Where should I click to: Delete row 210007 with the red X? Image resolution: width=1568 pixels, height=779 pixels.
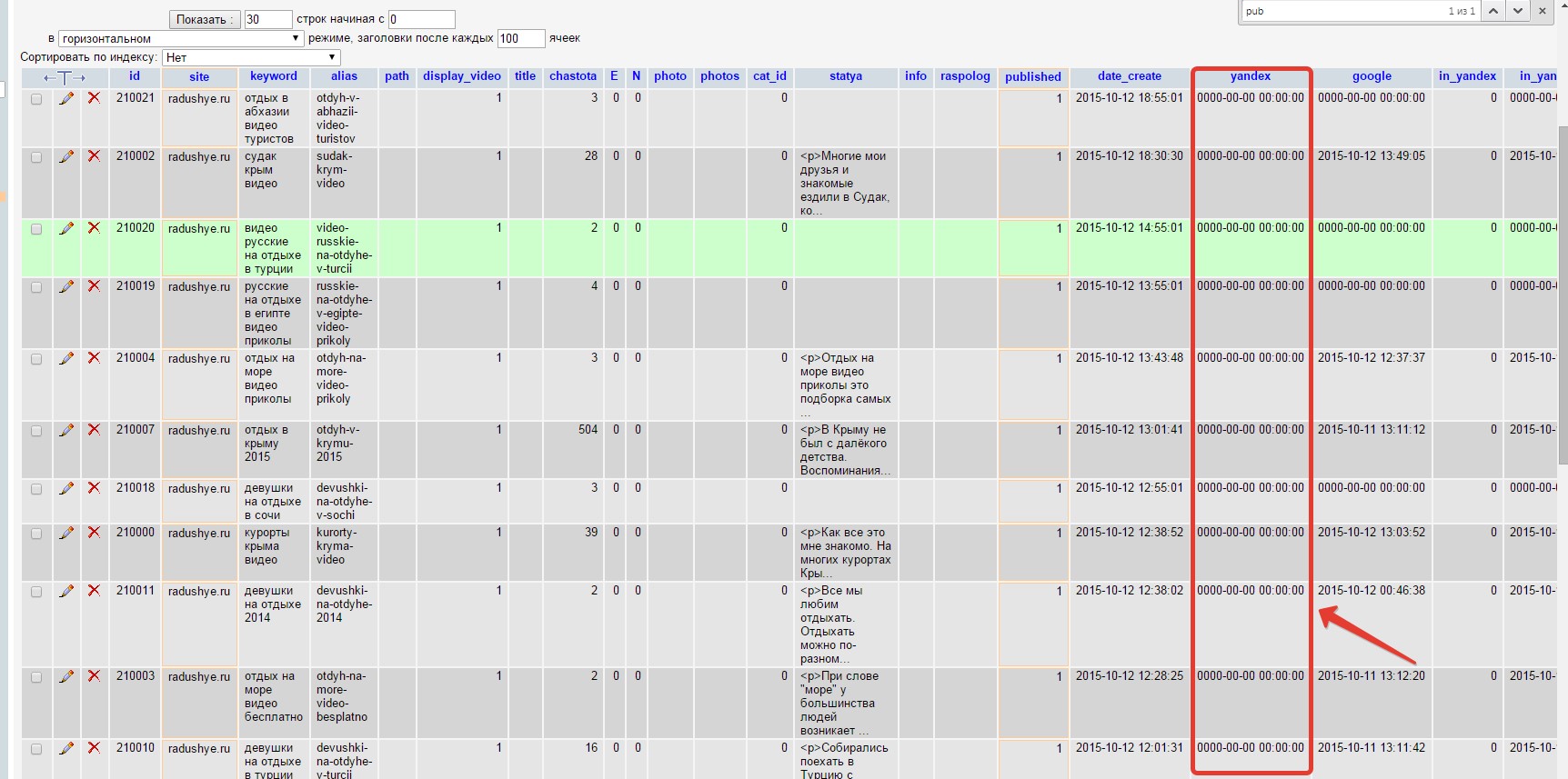tap(94, 429)
